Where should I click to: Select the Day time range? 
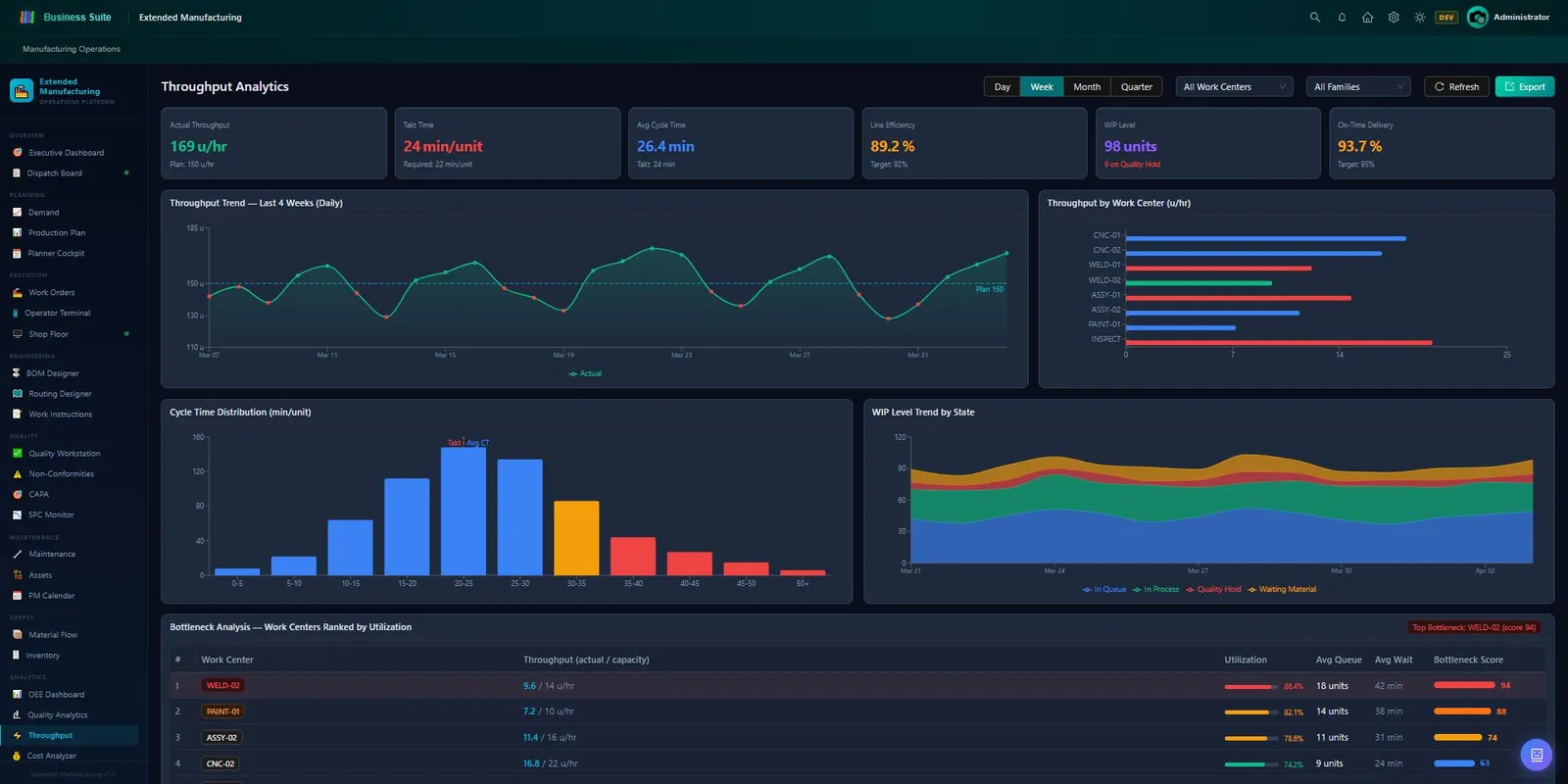(1002, 87)
